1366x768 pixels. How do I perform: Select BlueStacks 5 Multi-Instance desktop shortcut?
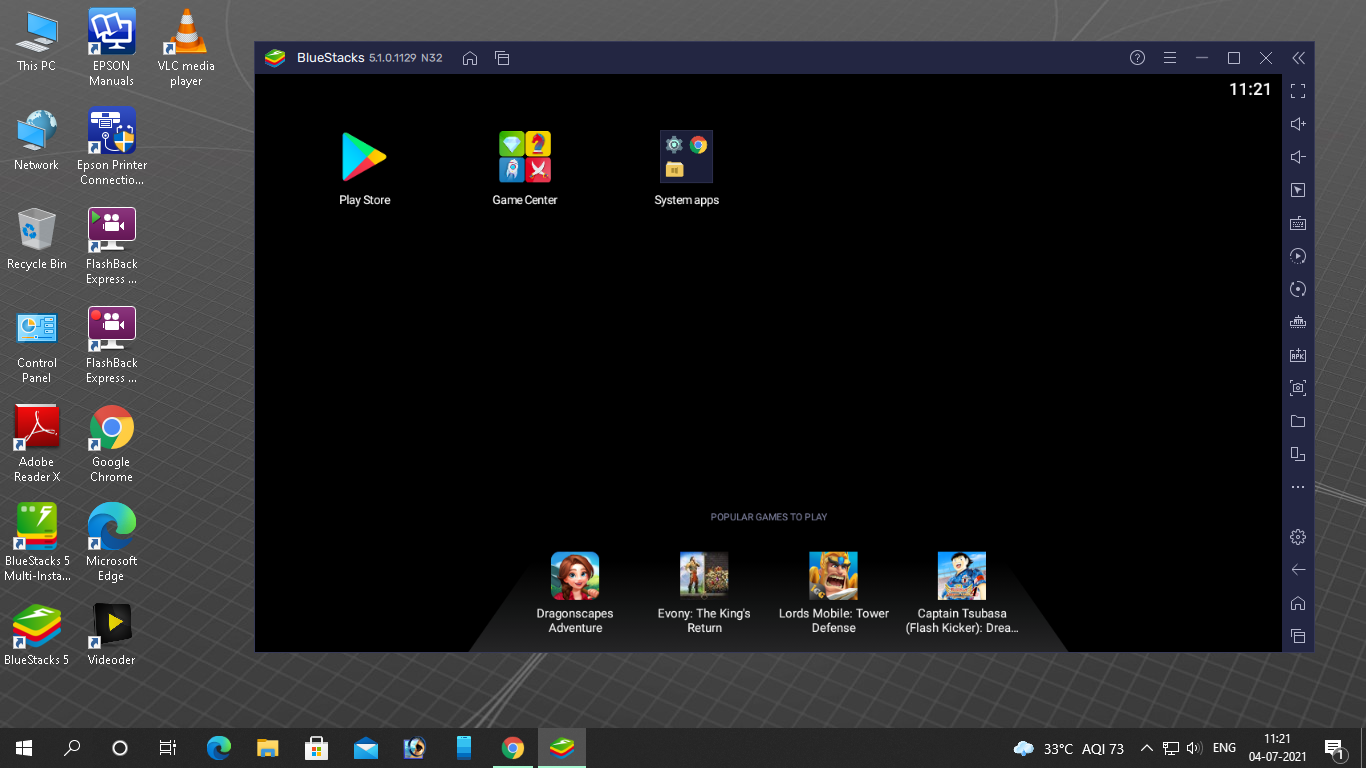[37, 543]
